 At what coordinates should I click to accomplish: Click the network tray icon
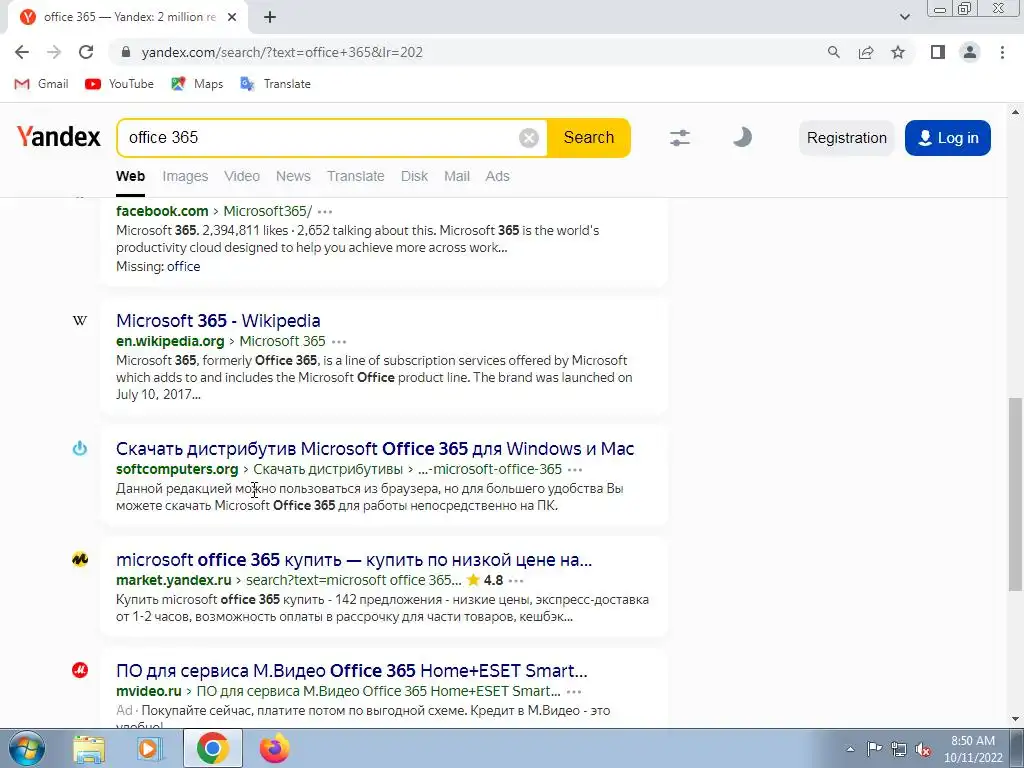899,749
